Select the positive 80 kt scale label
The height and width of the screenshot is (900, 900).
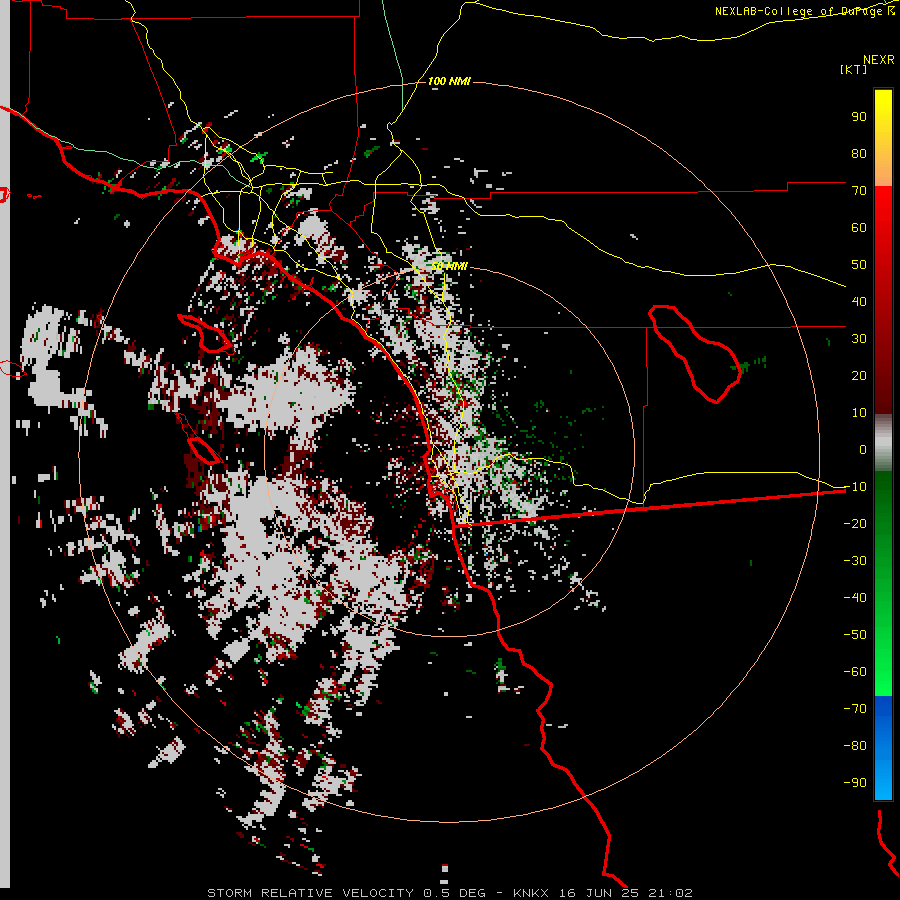859,154
